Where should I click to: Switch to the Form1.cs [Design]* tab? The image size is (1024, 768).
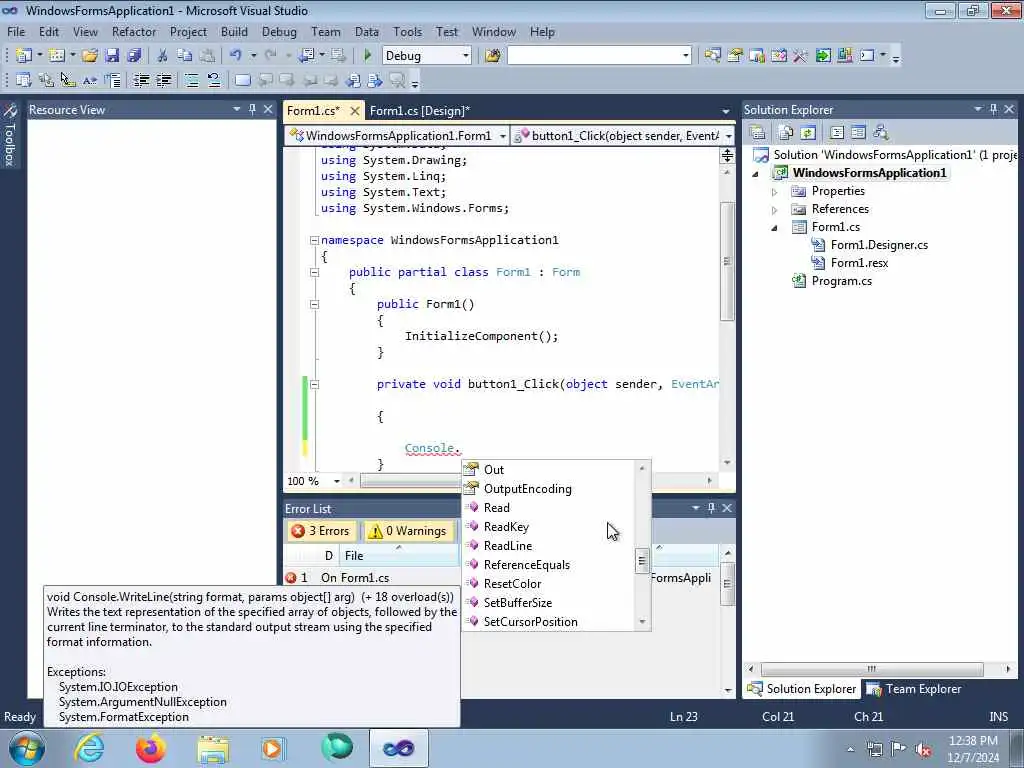pos(419,110)
